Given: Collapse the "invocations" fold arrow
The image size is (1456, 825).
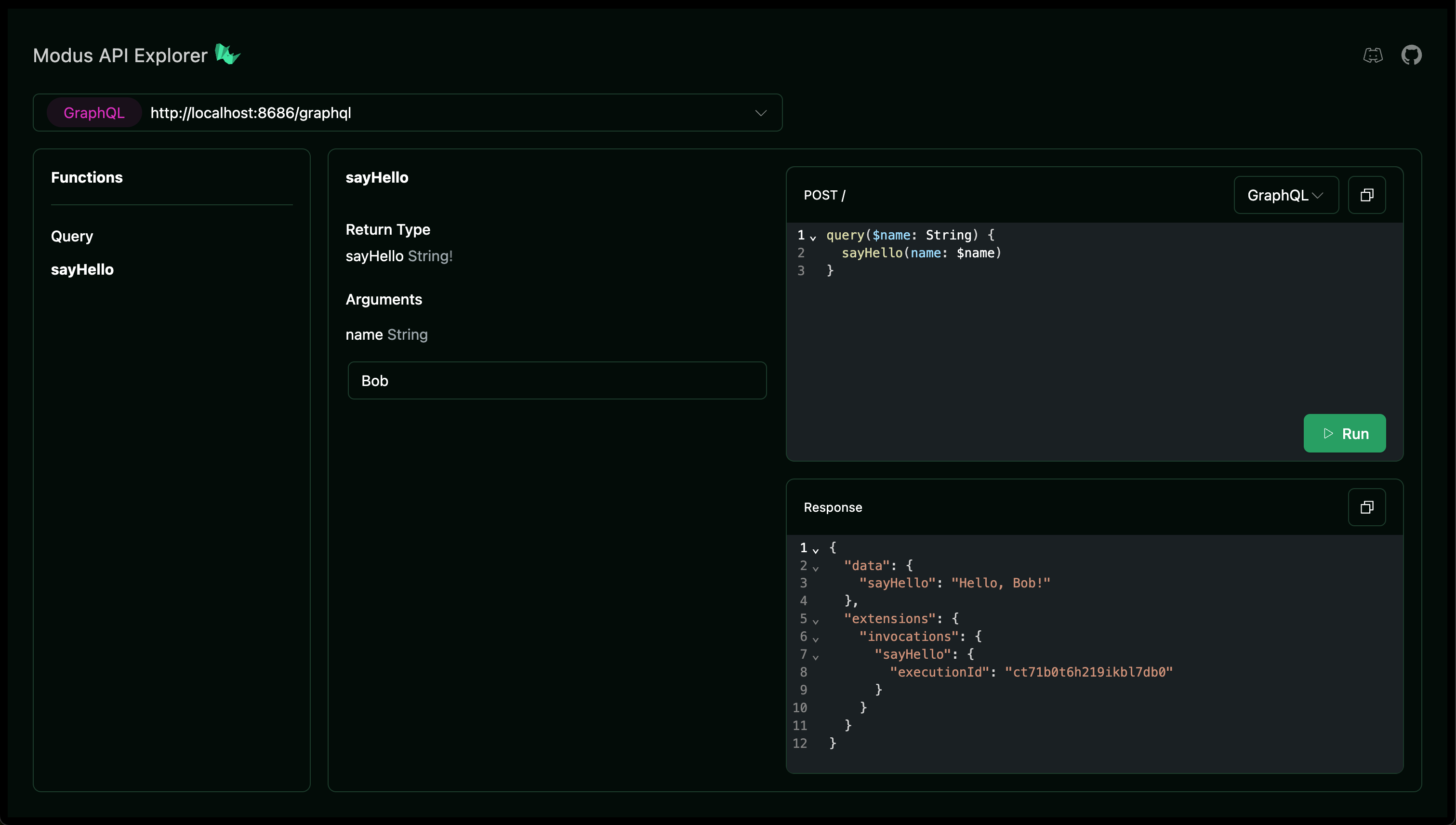Looking at the screenshot, I should pyautogui.click(x=815, y=639).
